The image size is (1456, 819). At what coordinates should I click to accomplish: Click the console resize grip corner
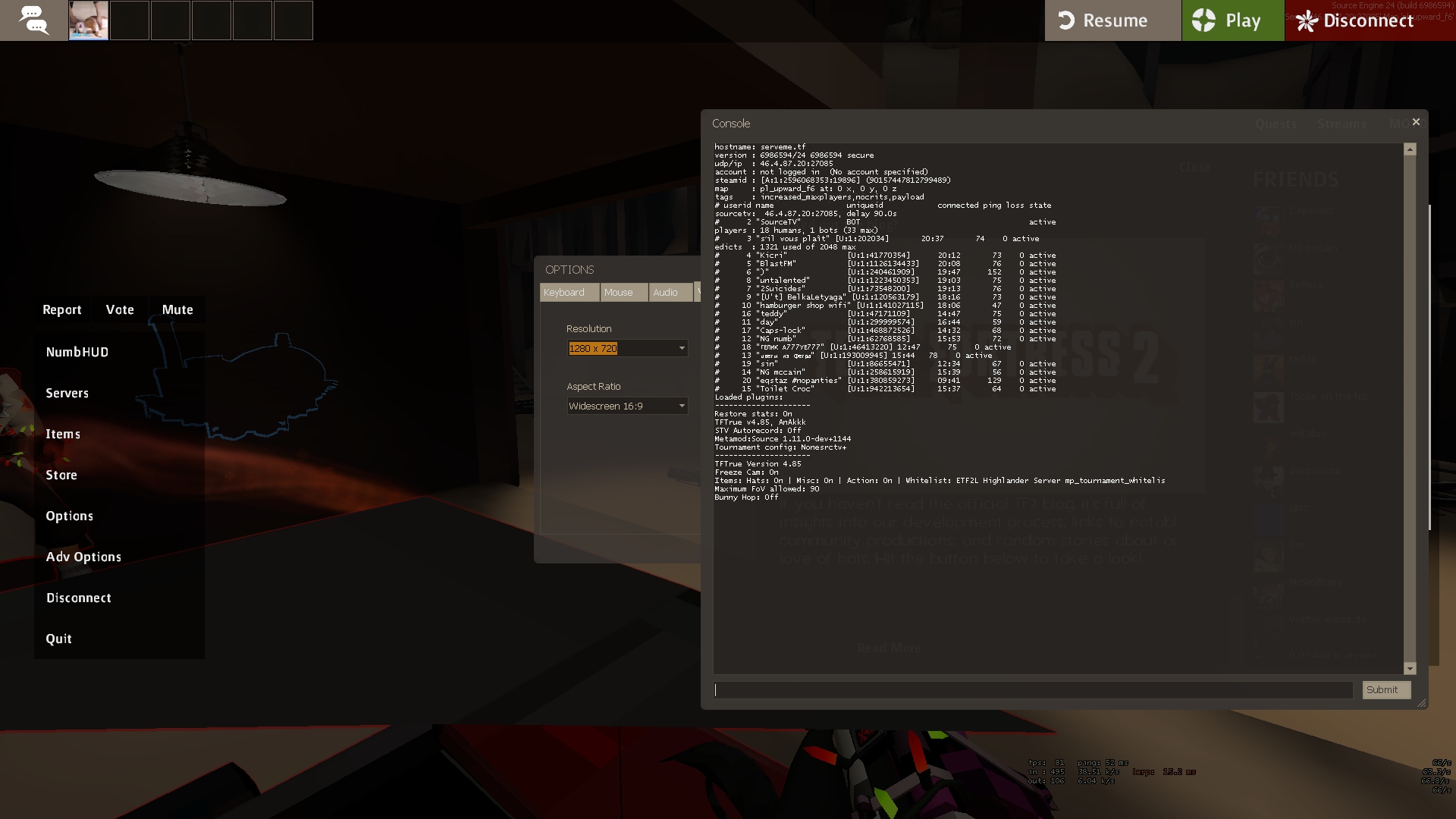pyautogui.click(x=1422, y=703)
